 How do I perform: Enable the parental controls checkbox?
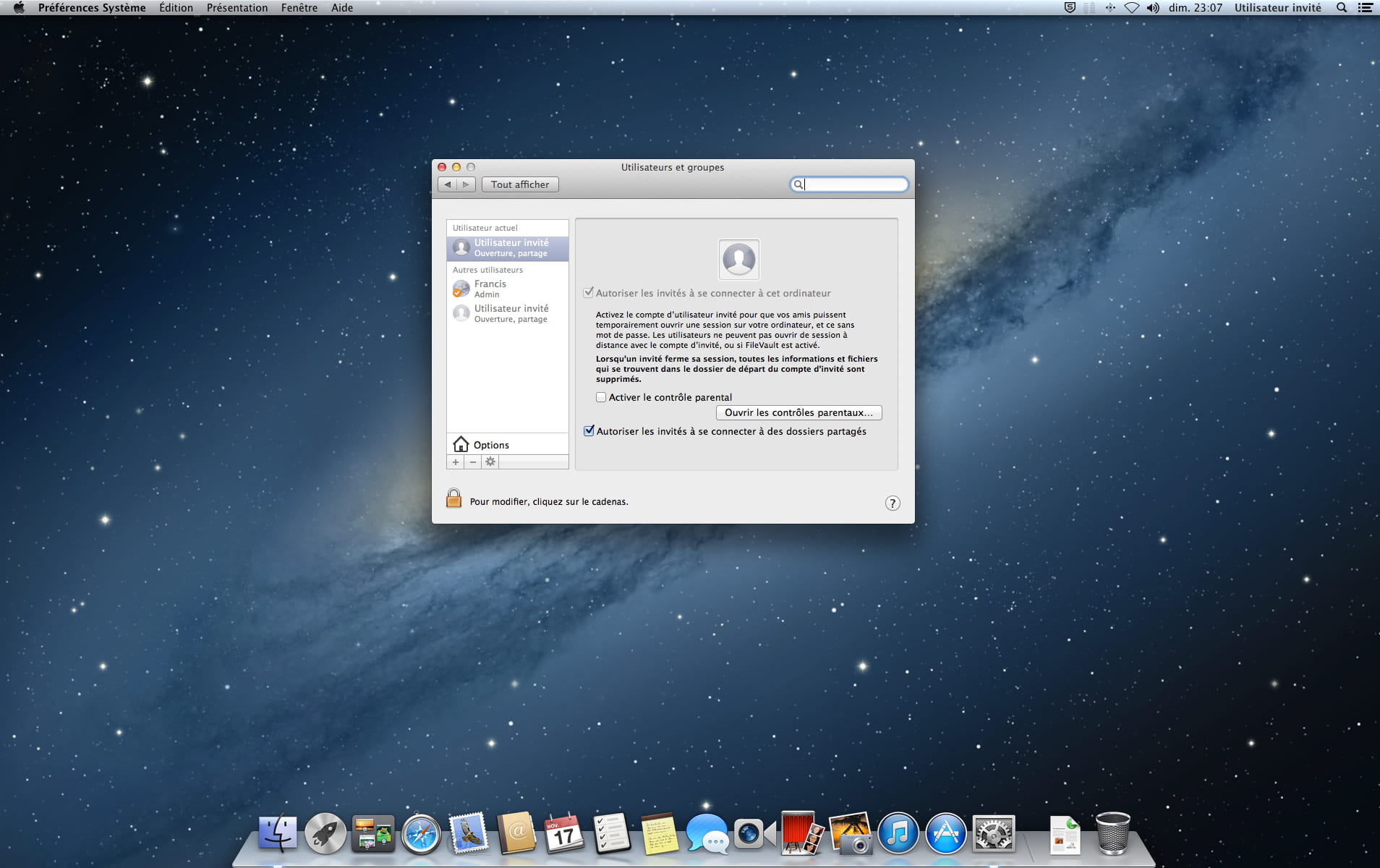coord(601,397)
